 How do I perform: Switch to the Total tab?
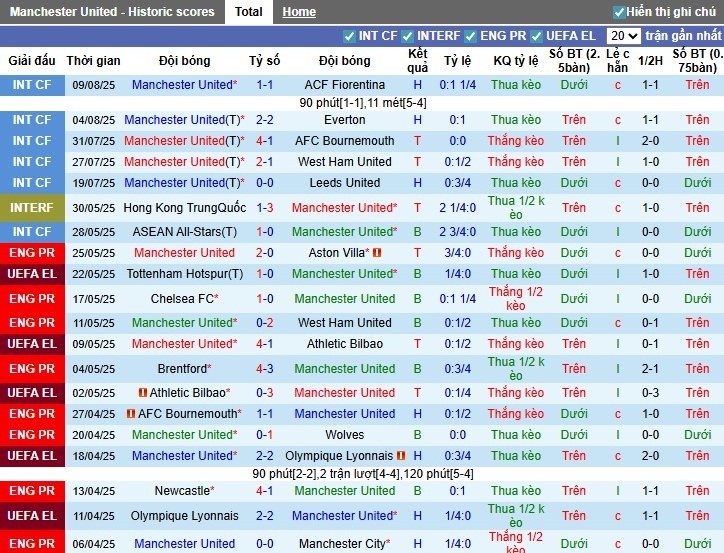tap(248, 12)
